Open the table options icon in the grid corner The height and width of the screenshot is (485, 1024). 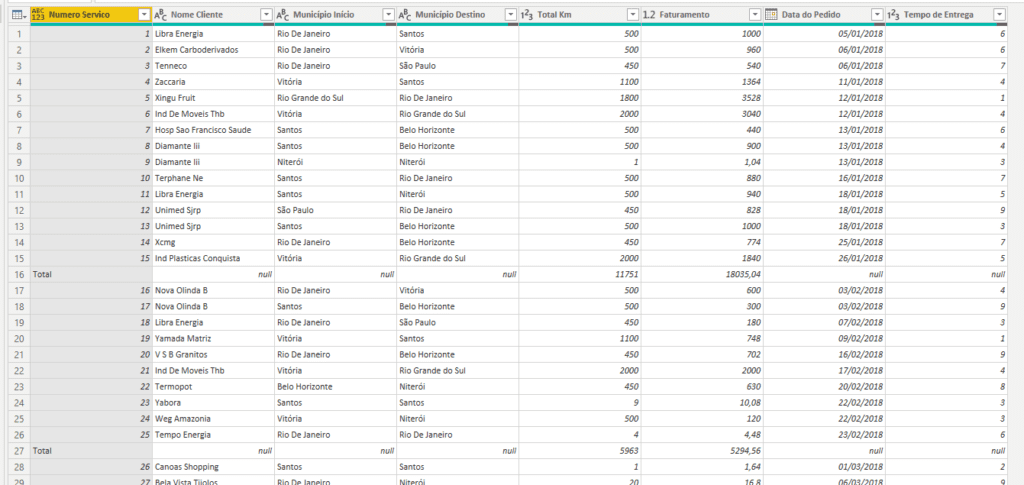click(18, 14)
